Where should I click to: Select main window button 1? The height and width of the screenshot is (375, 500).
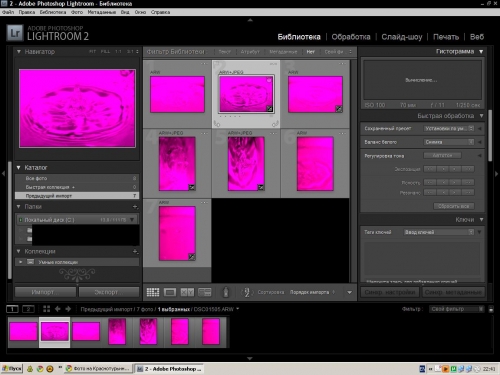pyautogui.click(x=12, y=309)
